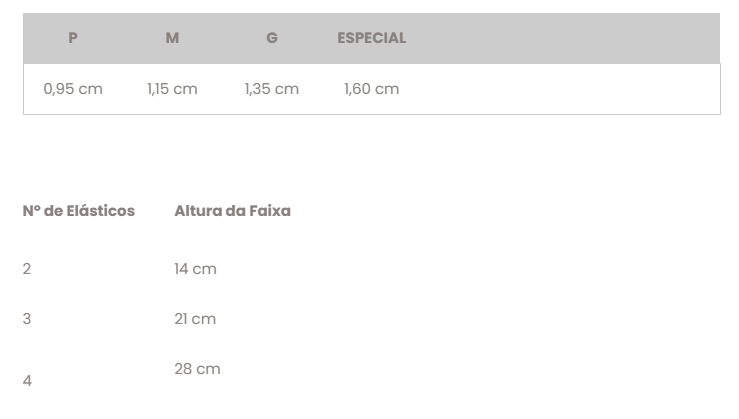739x419 pixels.
Task: Click the Nº de Elásticos heading
Action: [79, 211]
